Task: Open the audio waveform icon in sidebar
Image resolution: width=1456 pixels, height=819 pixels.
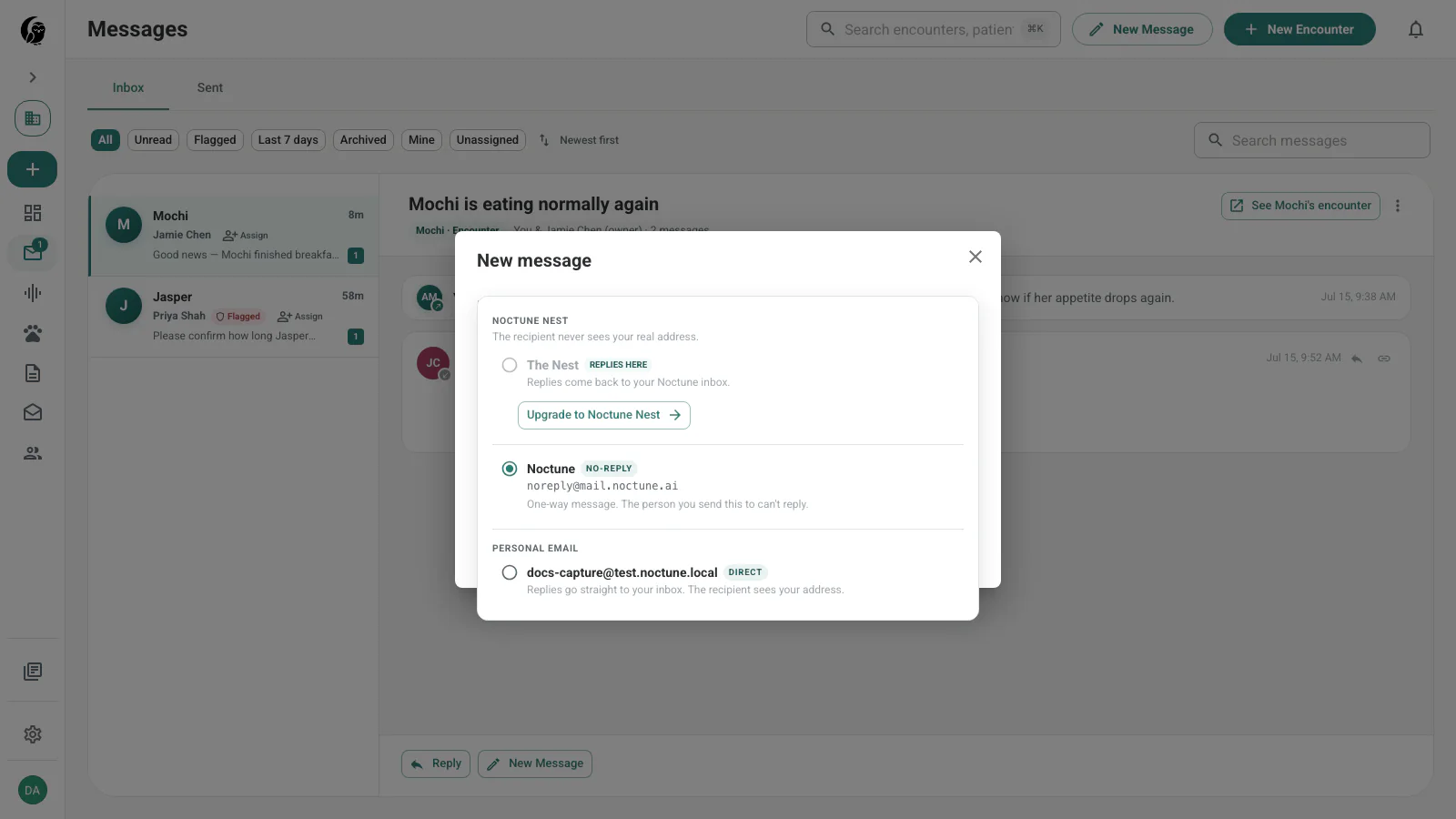Action: click(33, 293)
